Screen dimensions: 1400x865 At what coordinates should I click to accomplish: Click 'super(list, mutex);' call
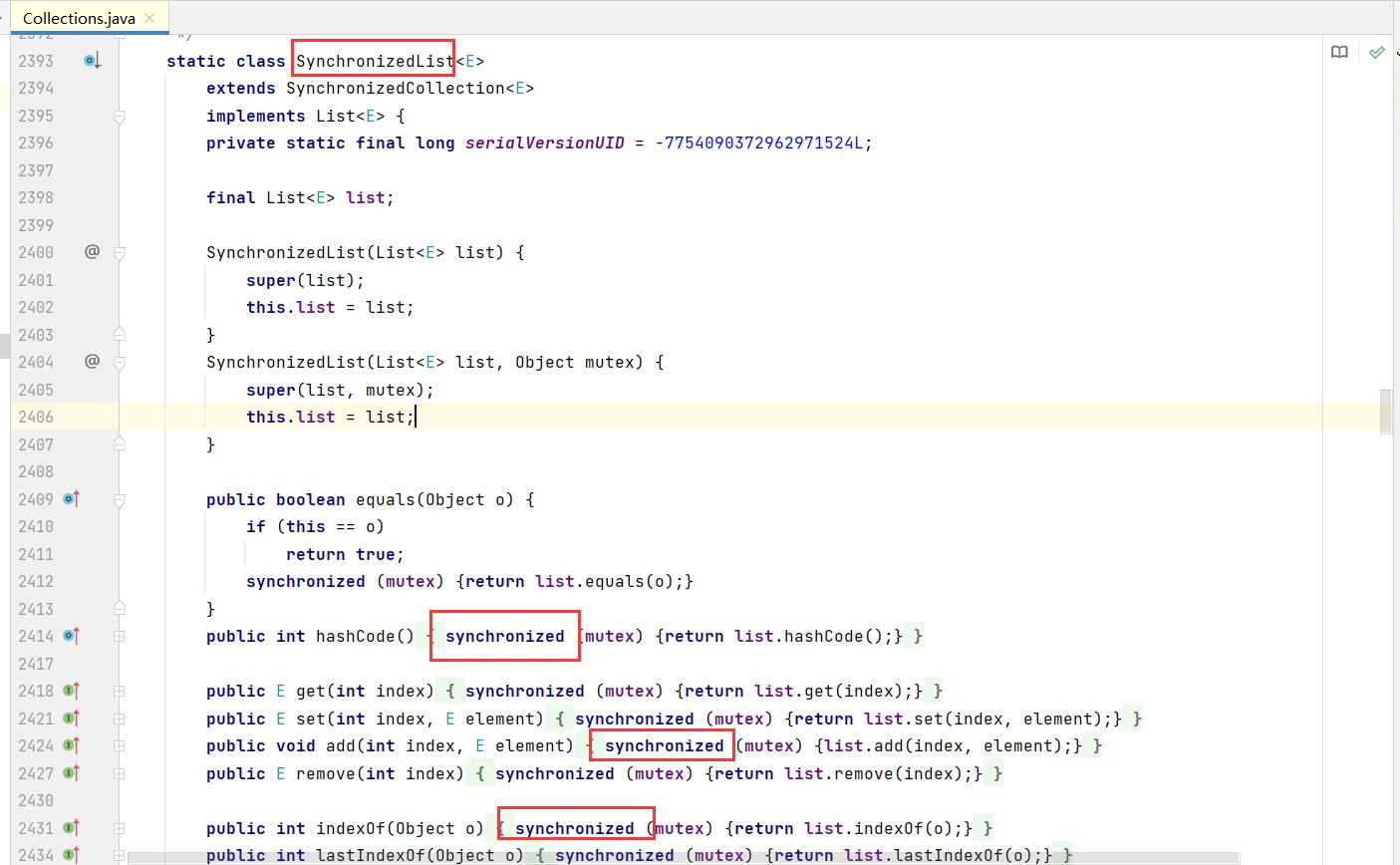341,390
